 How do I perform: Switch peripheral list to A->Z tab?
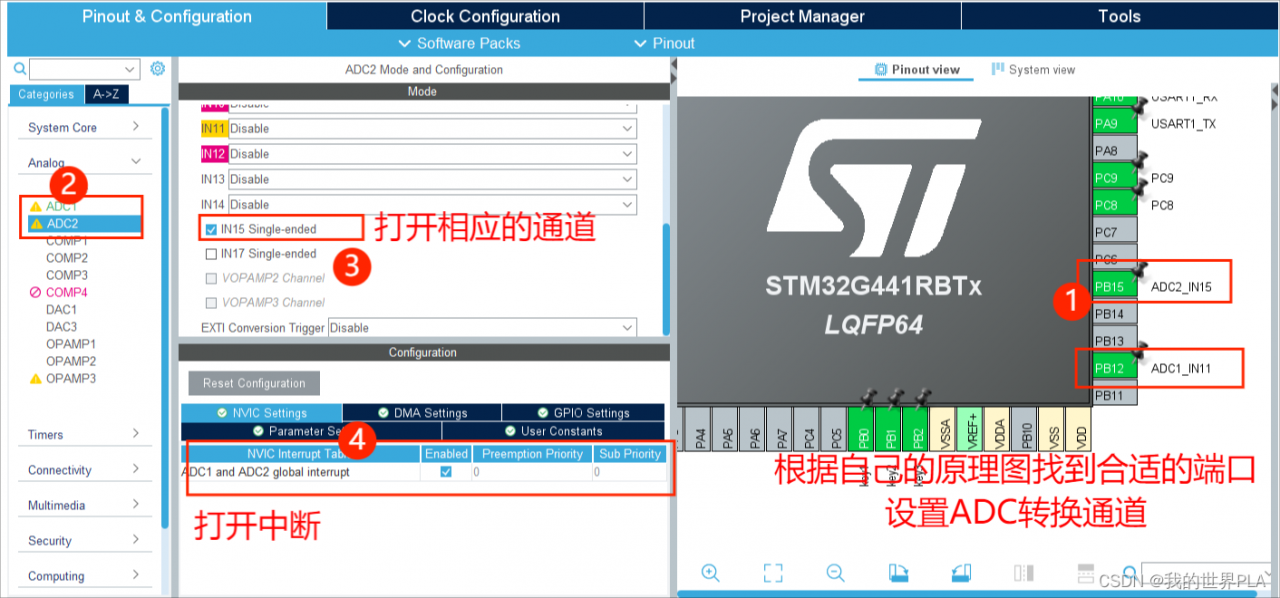(106, 94)
